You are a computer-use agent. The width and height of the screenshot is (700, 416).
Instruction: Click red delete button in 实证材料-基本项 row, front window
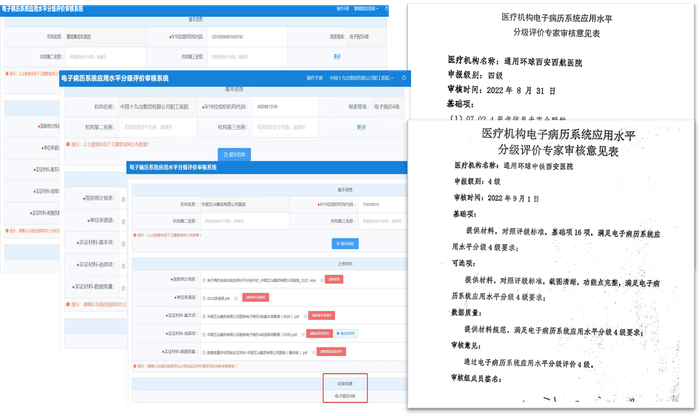321,316
